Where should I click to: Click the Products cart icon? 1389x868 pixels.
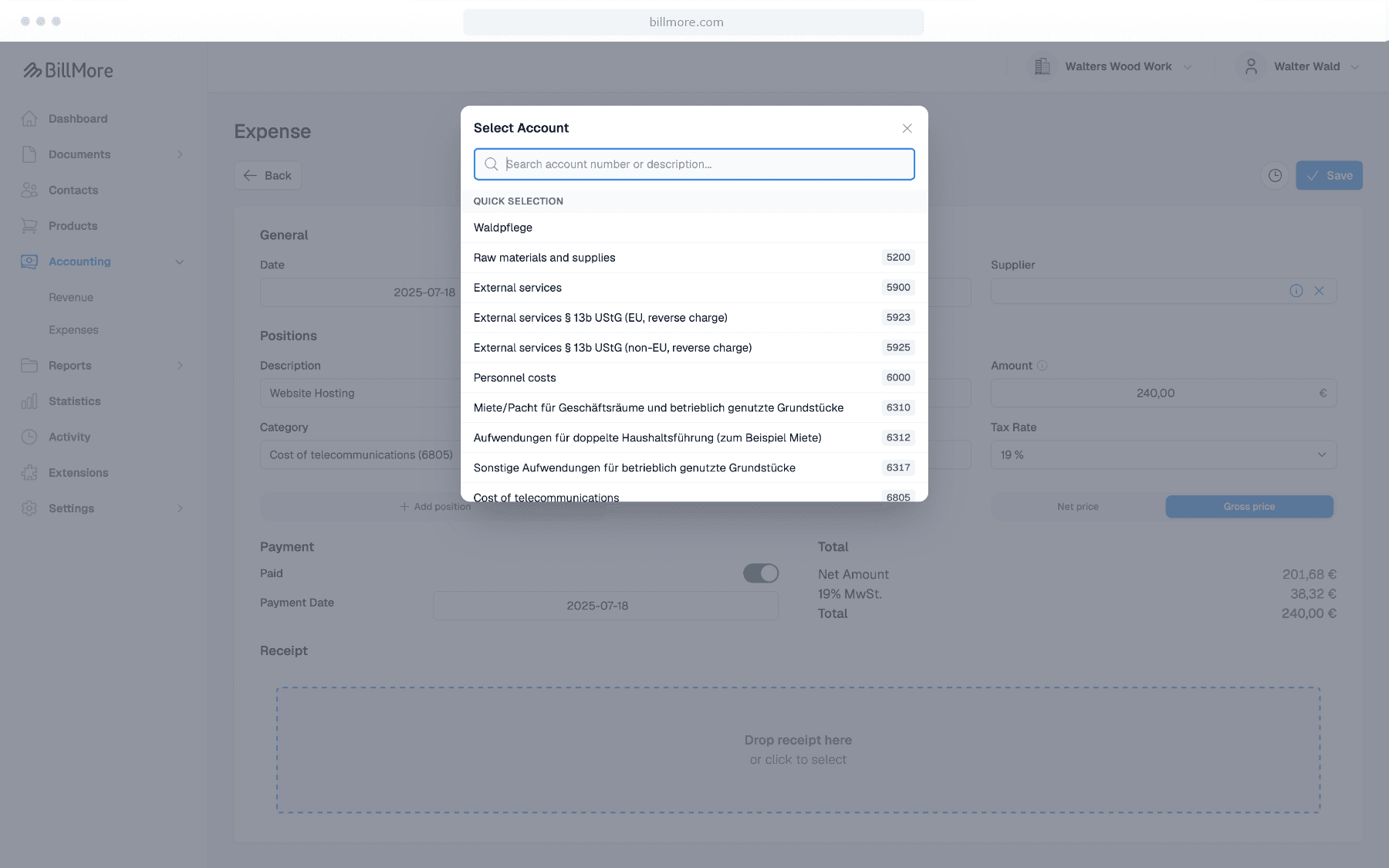[x=29, y=226]
